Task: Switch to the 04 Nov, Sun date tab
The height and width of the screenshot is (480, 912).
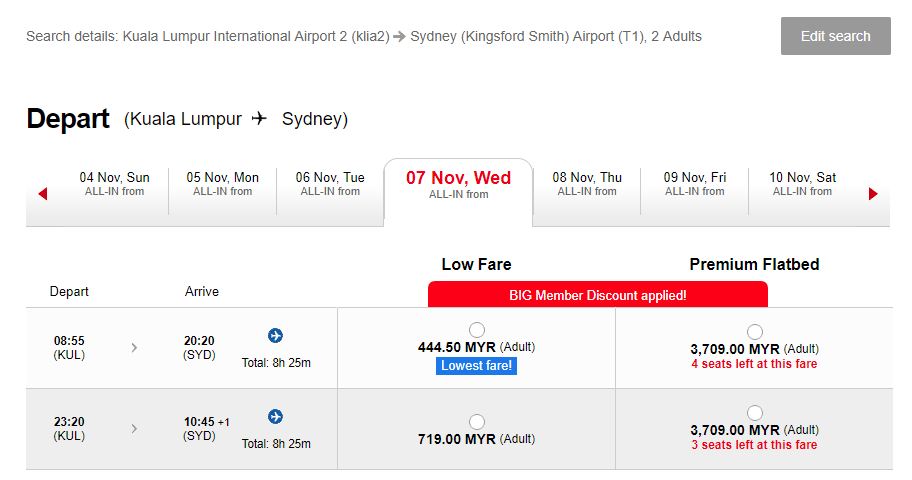Action: (115, 184)
